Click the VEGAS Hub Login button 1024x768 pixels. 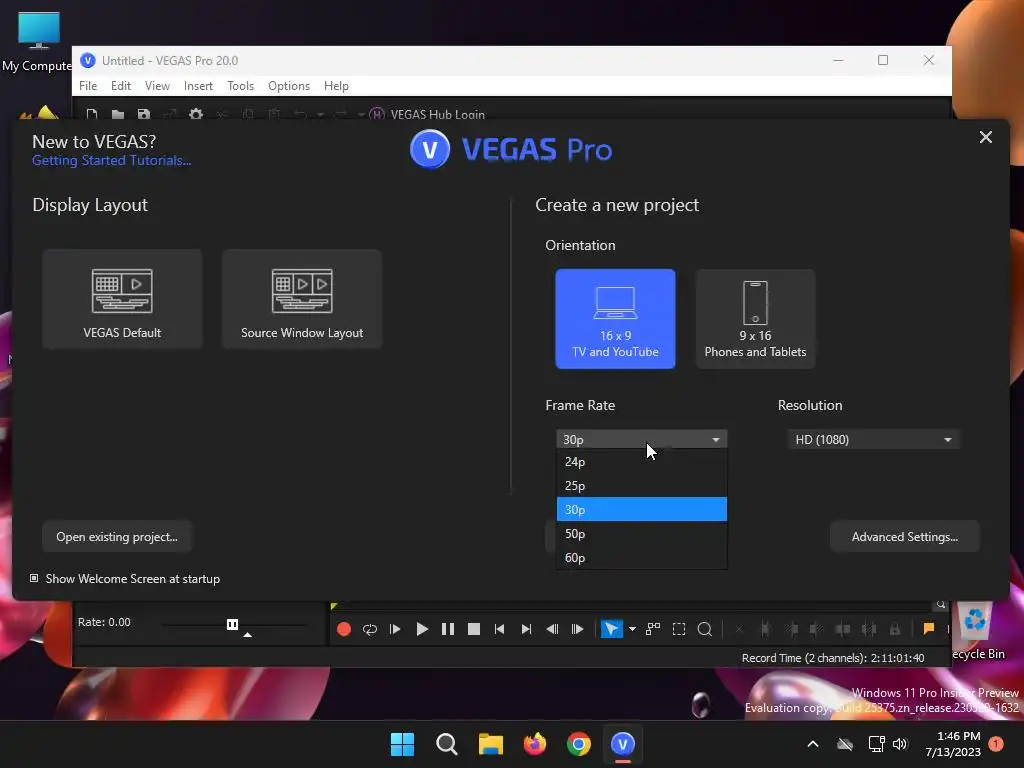click(427, 114)
